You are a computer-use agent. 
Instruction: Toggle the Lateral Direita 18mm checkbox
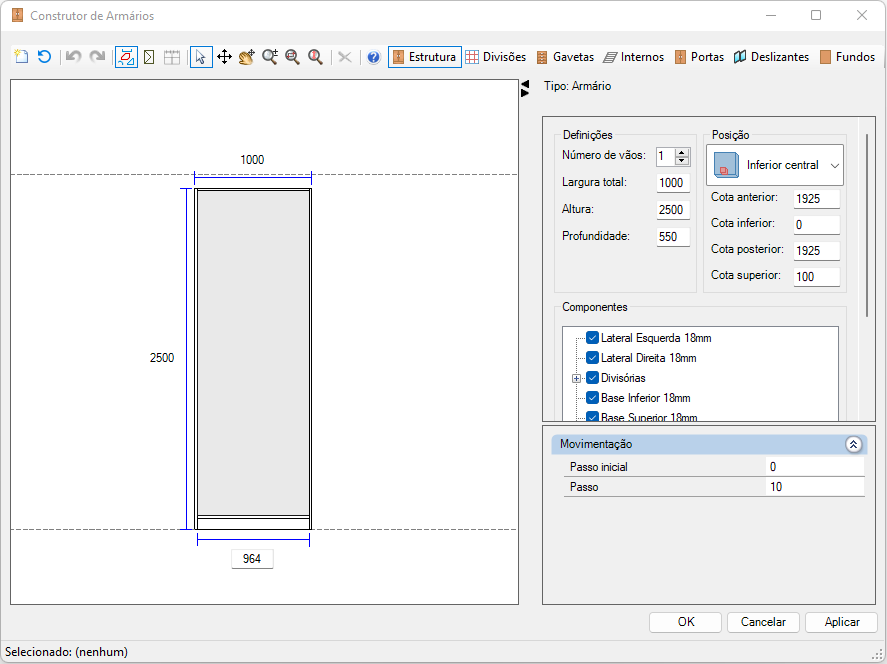coord(593,358)
